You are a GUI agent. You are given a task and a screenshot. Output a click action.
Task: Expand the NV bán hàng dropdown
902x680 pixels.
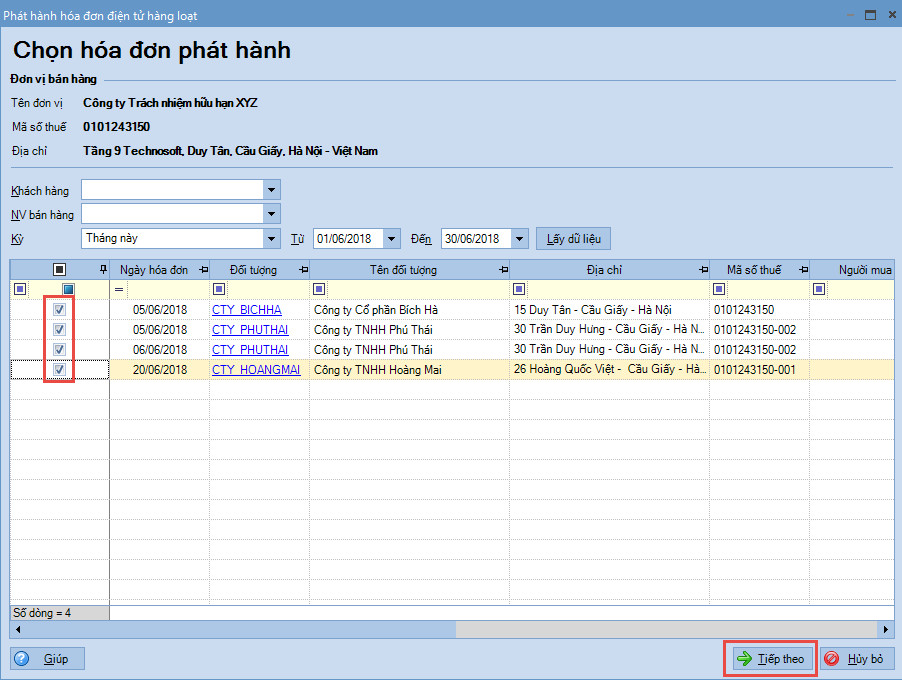coord(271,214)
